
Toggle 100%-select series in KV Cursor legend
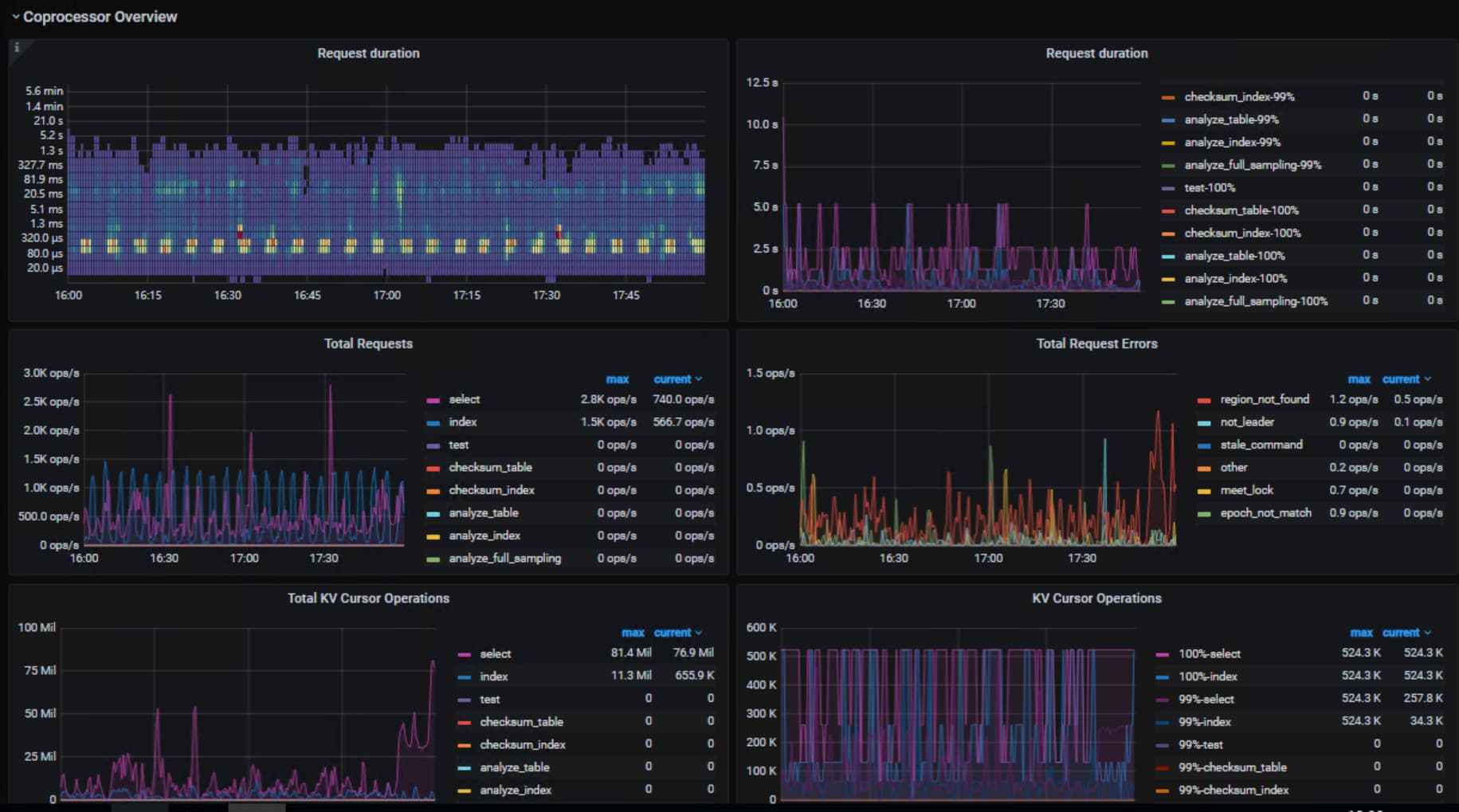[x=1209, y=654]
